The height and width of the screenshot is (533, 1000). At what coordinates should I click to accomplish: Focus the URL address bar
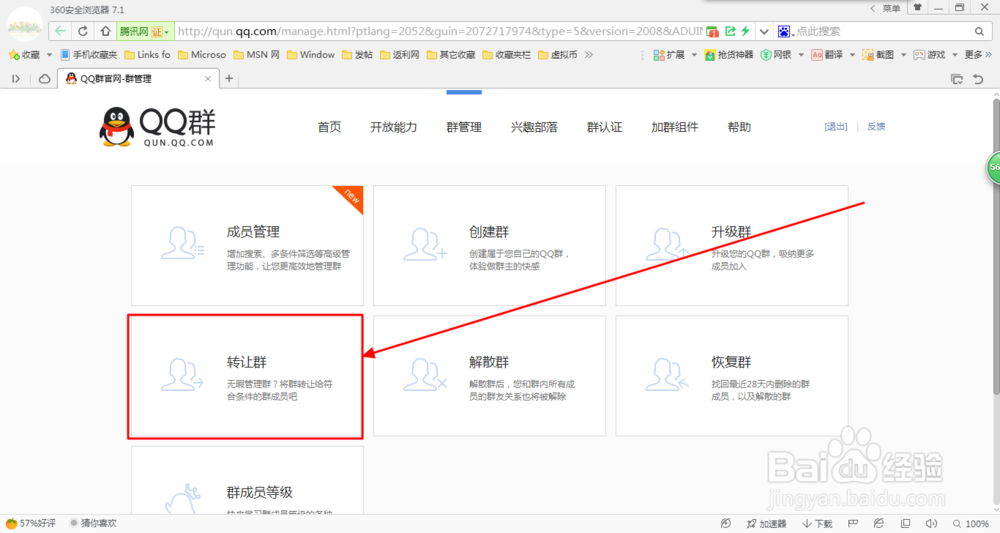(439, 31)
